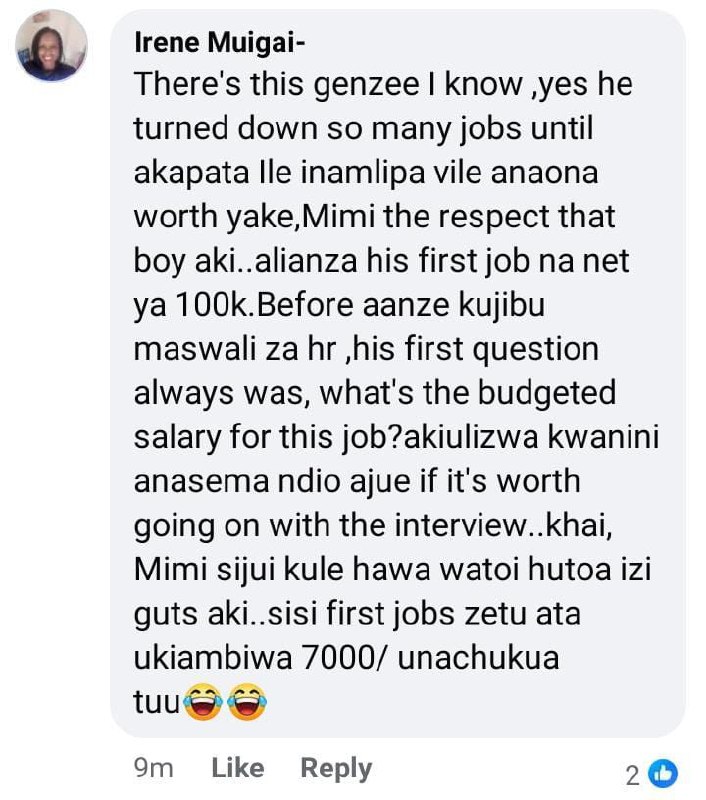Click the word "unachukua" in the comment
Viewport: 706px width, 800px height.
(x=478, y=658)
